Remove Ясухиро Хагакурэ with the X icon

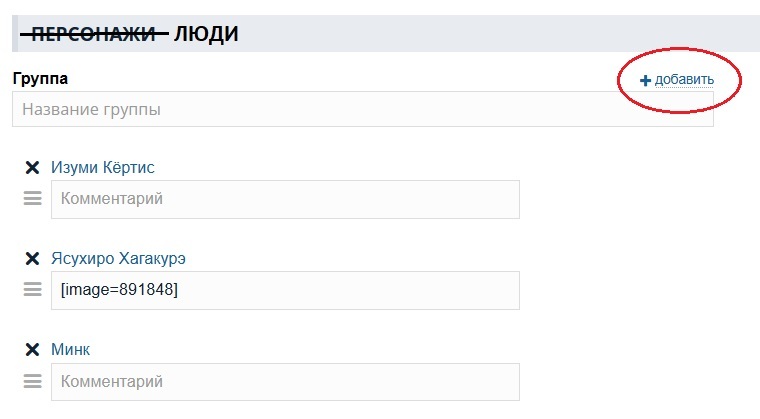tap(31, 259)
